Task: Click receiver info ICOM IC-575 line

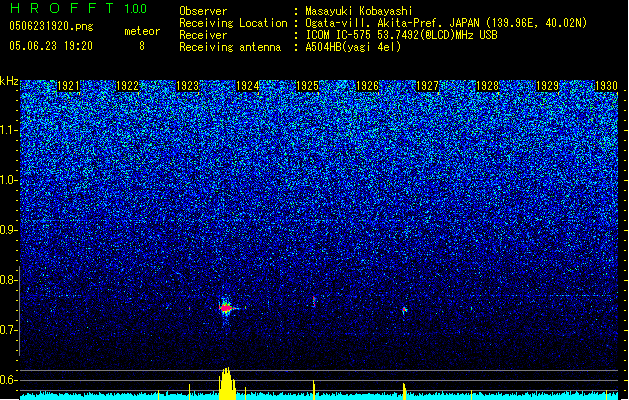Action: click(402, 35)
